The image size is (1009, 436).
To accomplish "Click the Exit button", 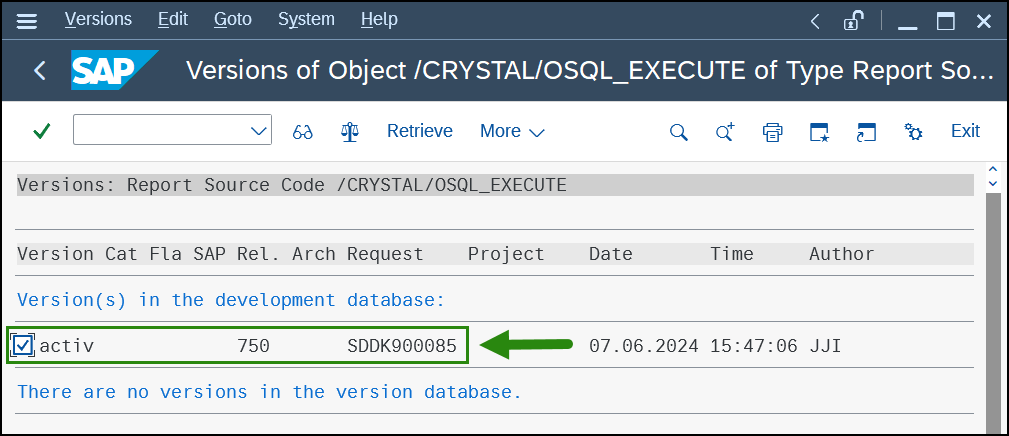I will (x=965, y=131).
